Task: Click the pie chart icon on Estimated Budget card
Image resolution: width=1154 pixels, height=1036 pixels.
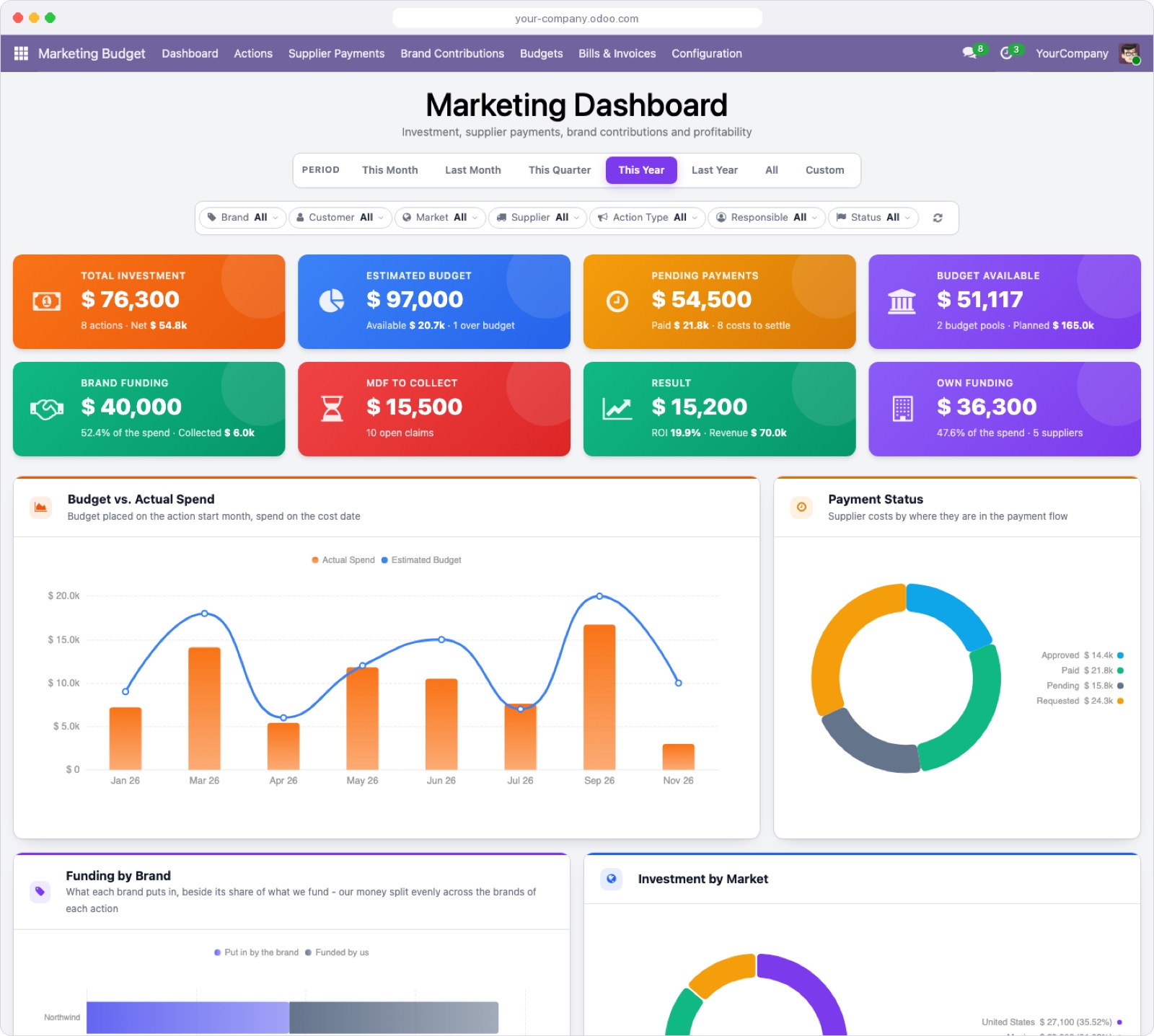Action: tap(332, 301)
